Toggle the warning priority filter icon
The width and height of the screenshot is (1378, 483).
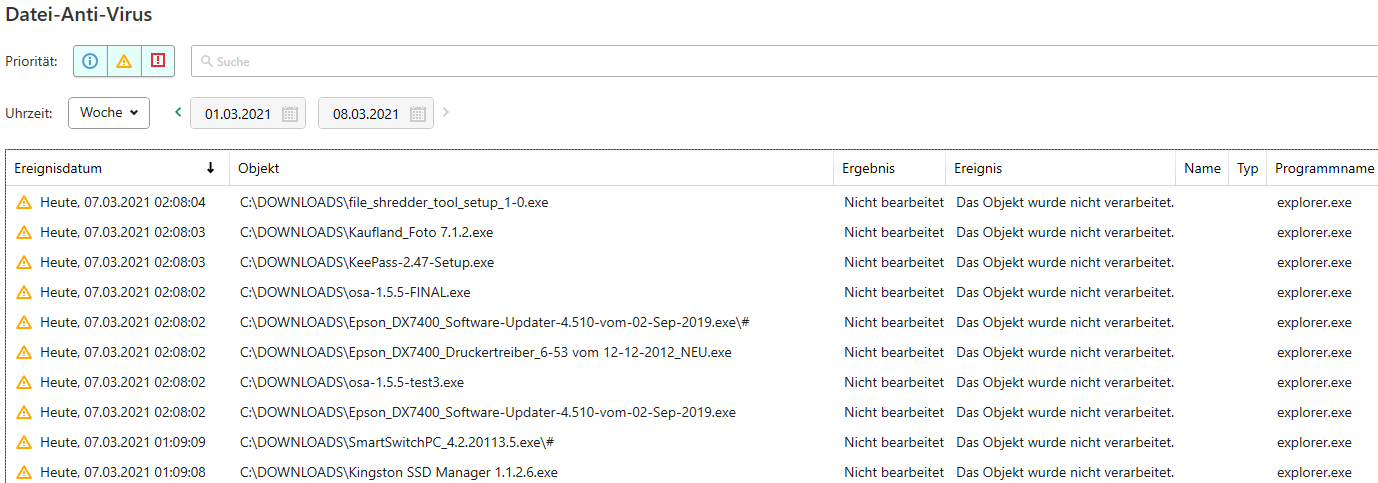click(124, 61)
